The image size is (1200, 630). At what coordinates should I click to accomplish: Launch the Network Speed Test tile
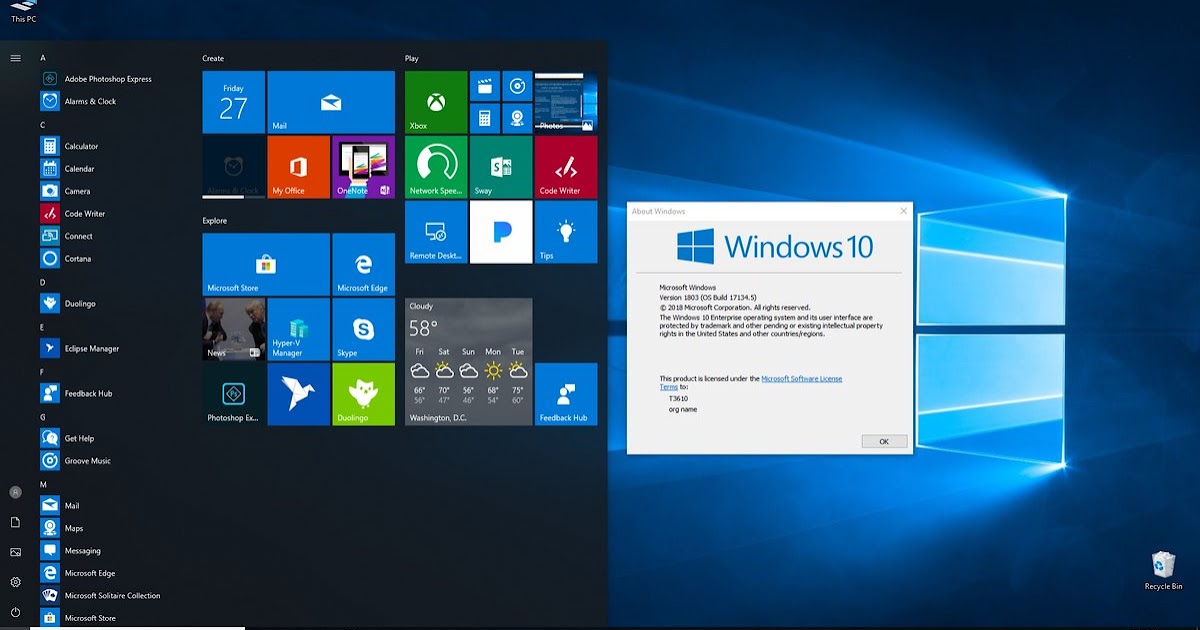tap(436, 167)
